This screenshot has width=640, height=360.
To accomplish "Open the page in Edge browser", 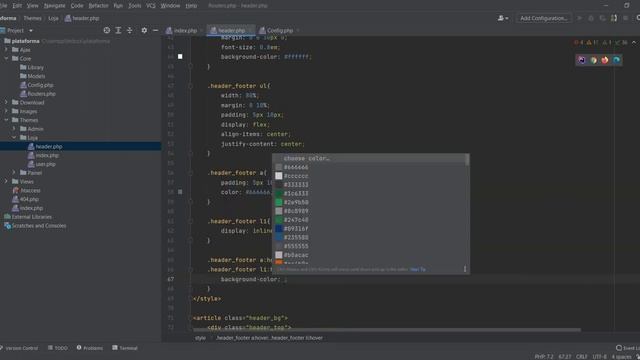I will point(616,60).
